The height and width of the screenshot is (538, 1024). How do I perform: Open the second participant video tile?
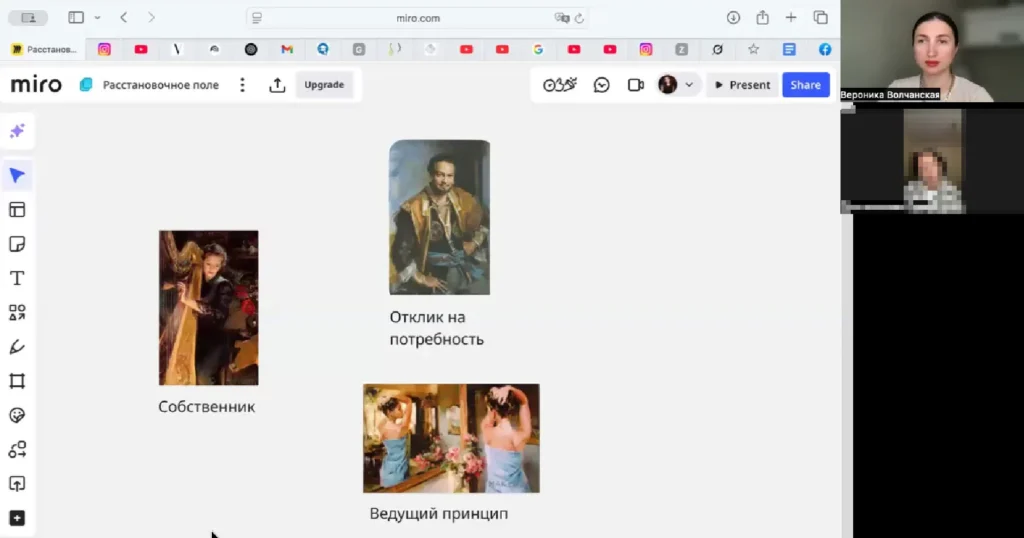(x=933, y=161)
